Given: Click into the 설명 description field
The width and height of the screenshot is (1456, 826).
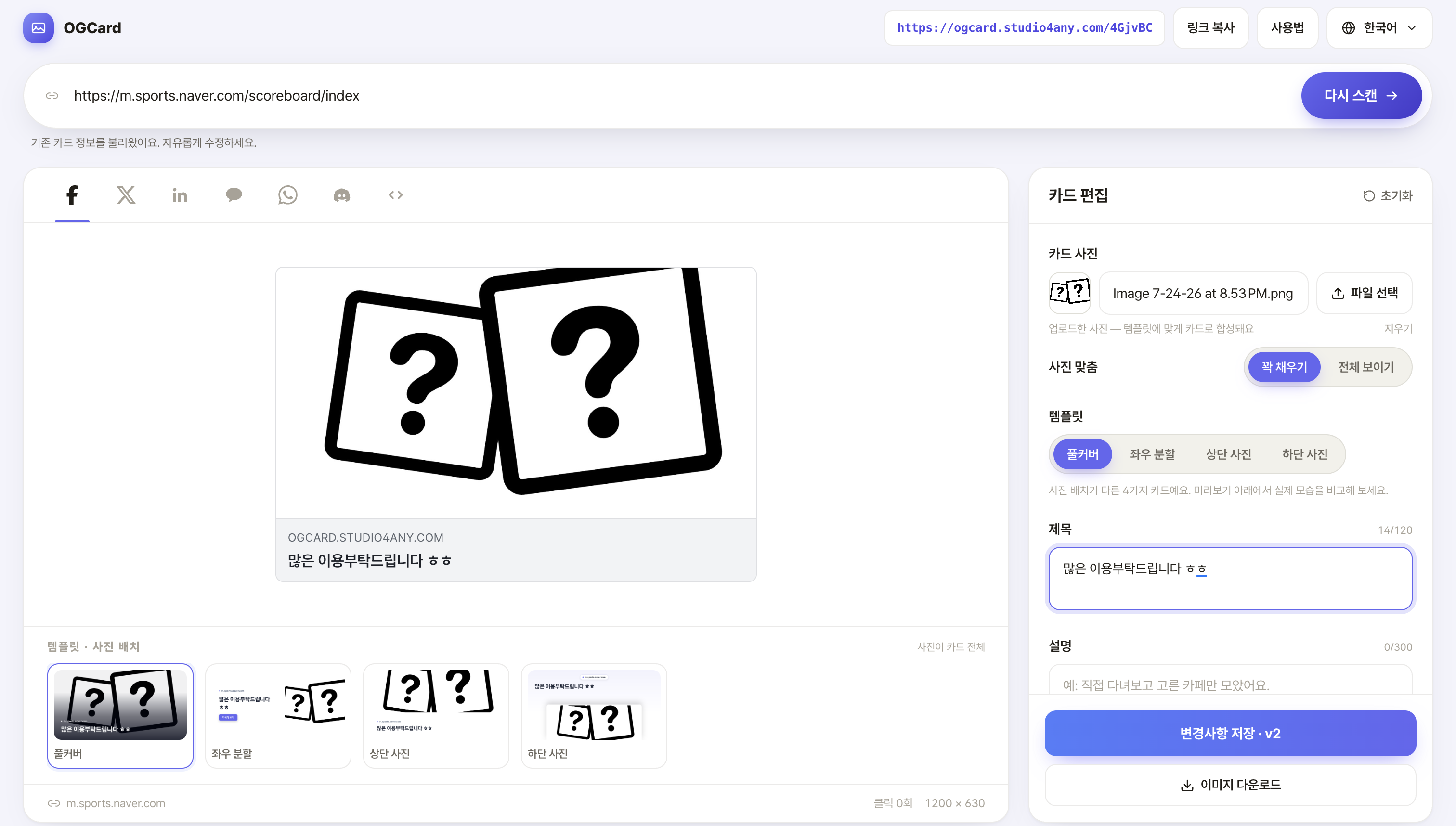Looking at the screenshot, I should click(1230, 680).
